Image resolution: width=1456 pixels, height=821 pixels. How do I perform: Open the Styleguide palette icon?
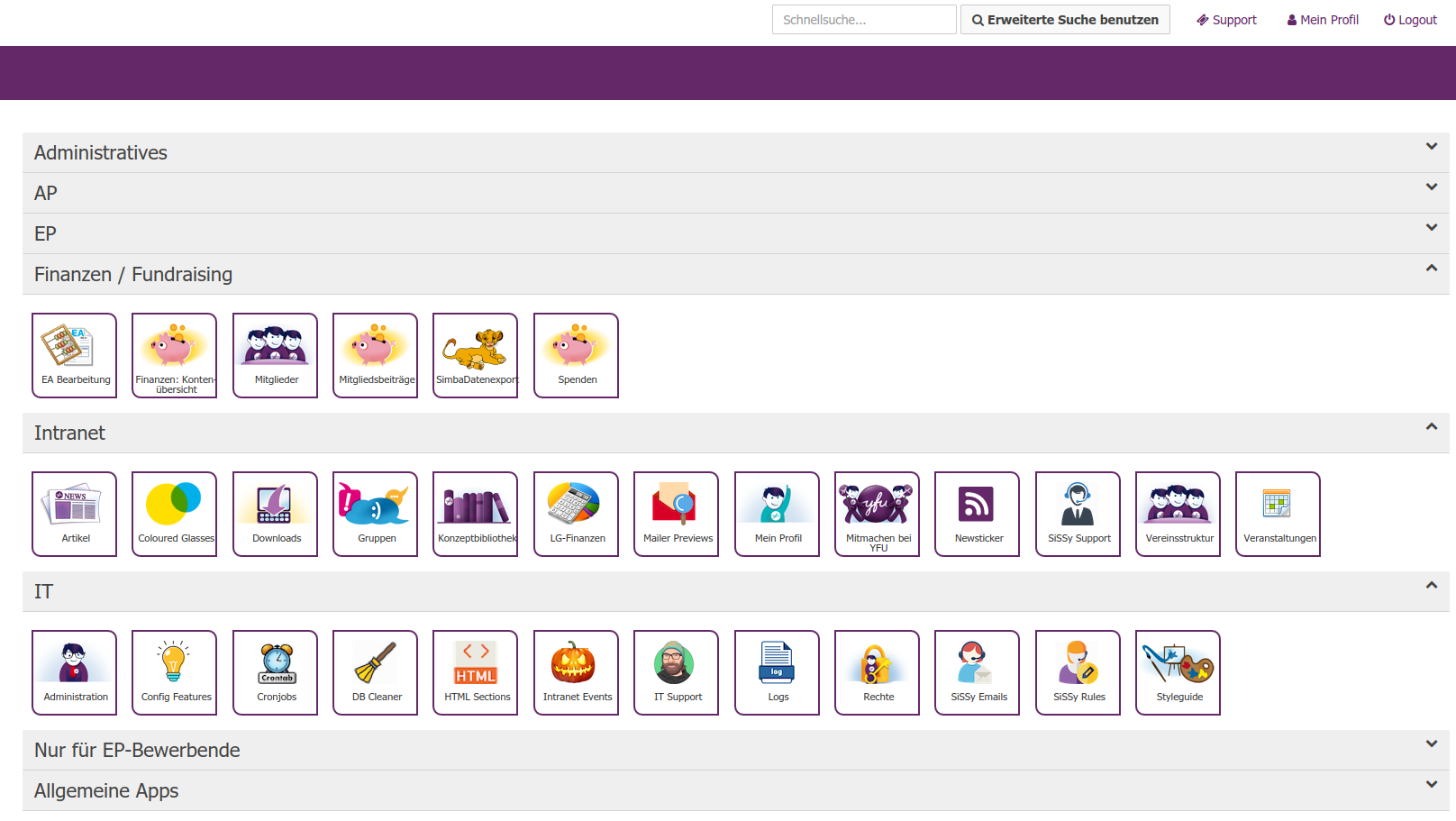click(1178, 672)
